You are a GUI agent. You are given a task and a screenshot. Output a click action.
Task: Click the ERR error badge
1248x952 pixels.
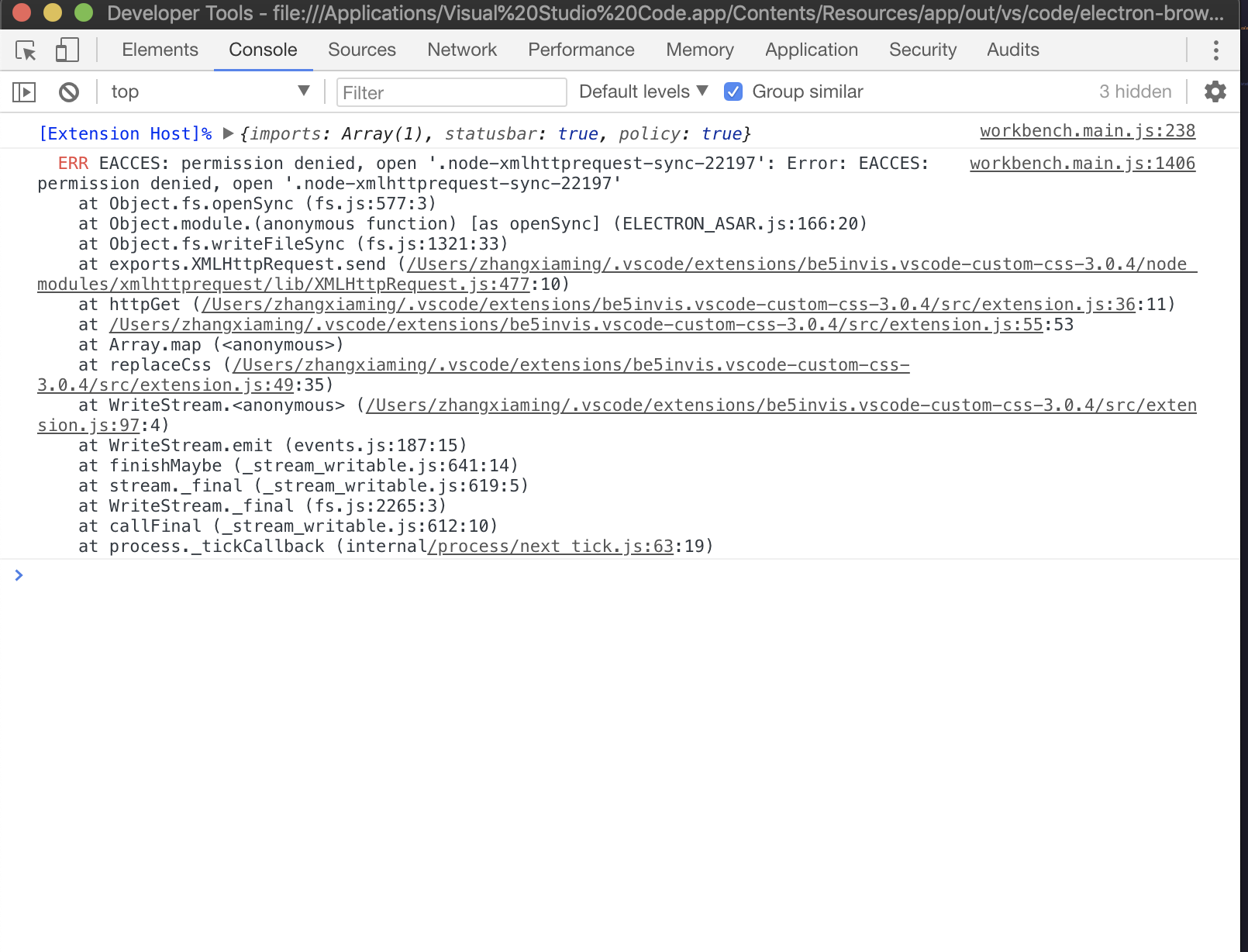click(74, 163)
